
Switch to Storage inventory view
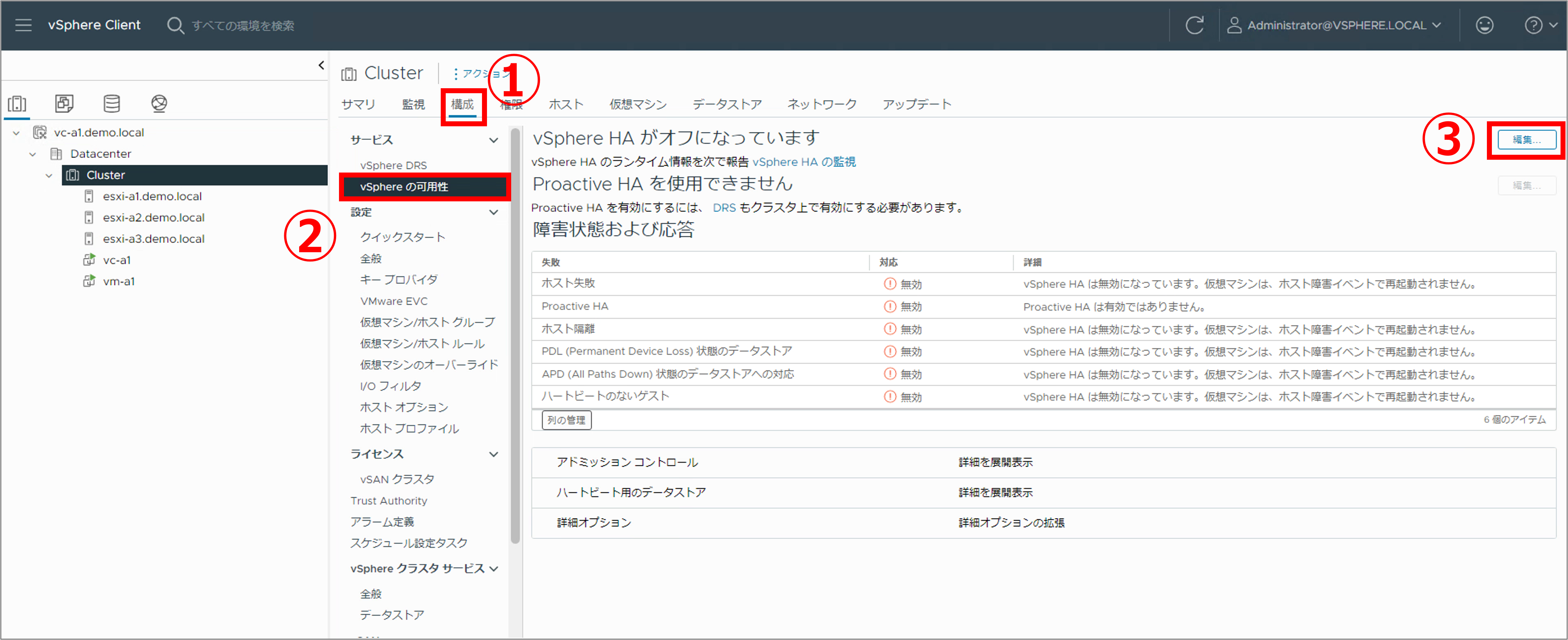point(111,104)
